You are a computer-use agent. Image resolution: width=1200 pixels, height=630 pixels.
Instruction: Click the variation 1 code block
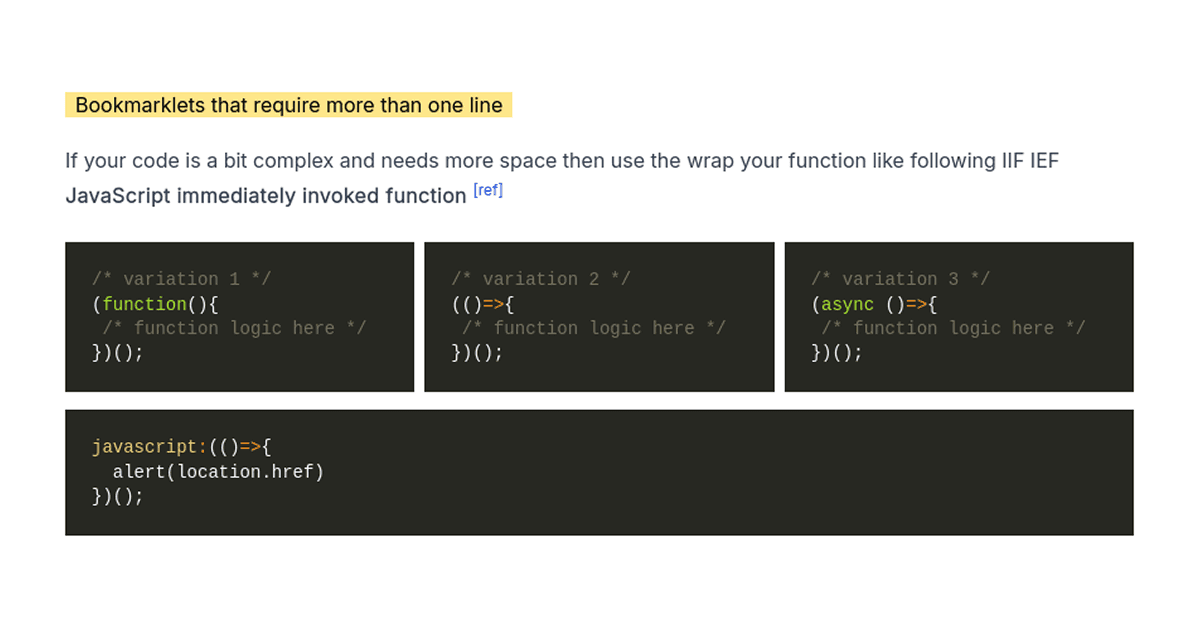[240, 315]
